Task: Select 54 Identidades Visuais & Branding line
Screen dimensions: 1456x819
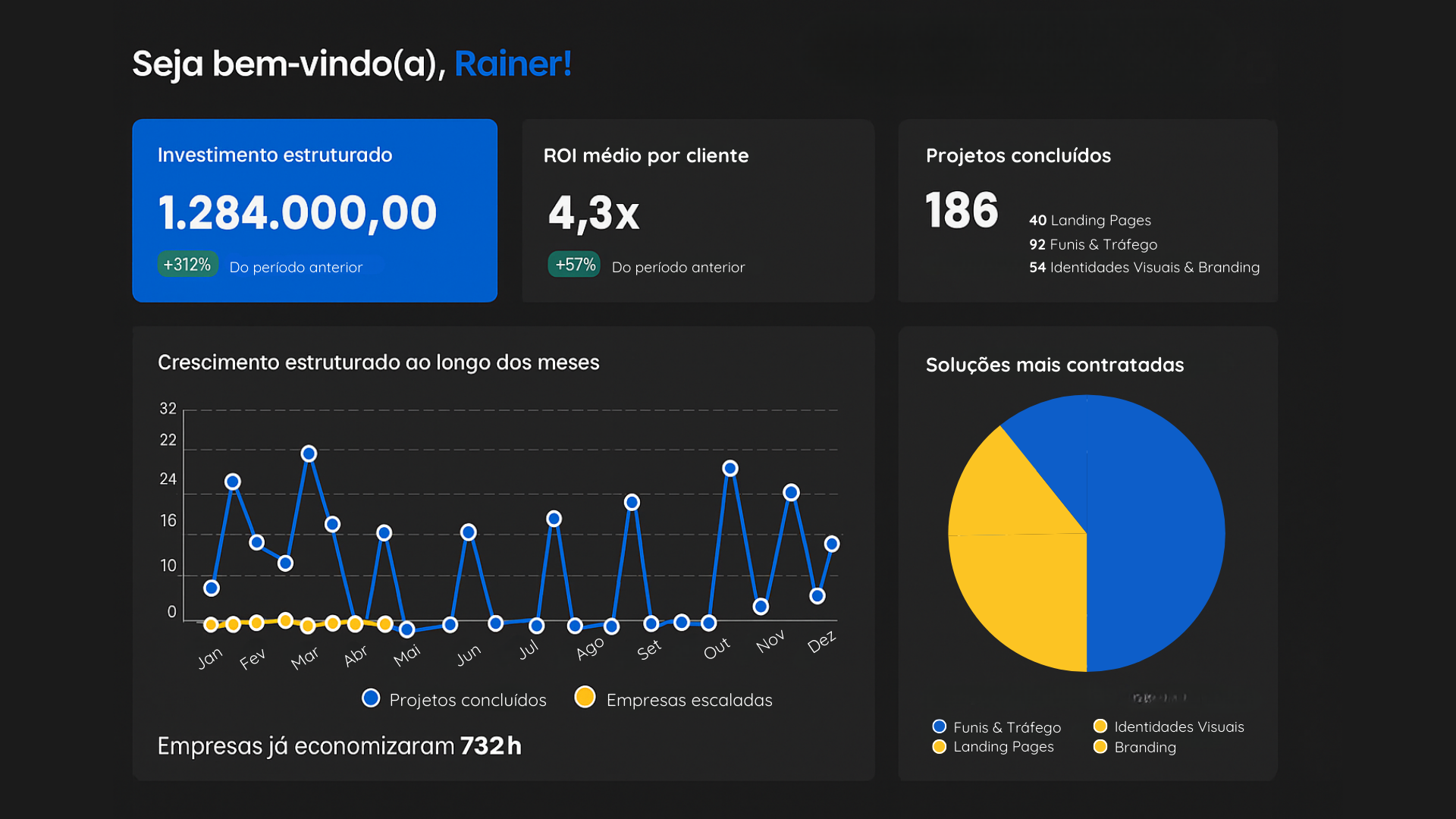Action: [1144, 268]
